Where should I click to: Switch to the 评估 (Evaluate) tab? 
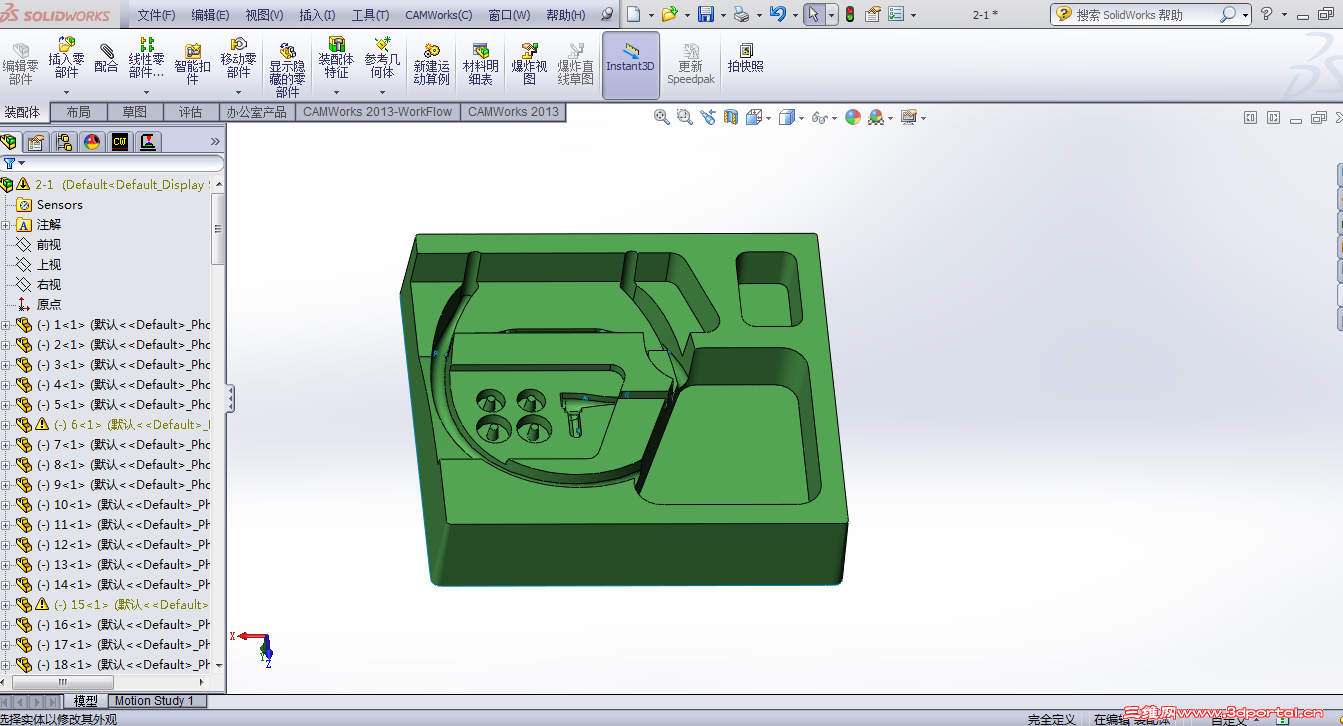[190, 112]
